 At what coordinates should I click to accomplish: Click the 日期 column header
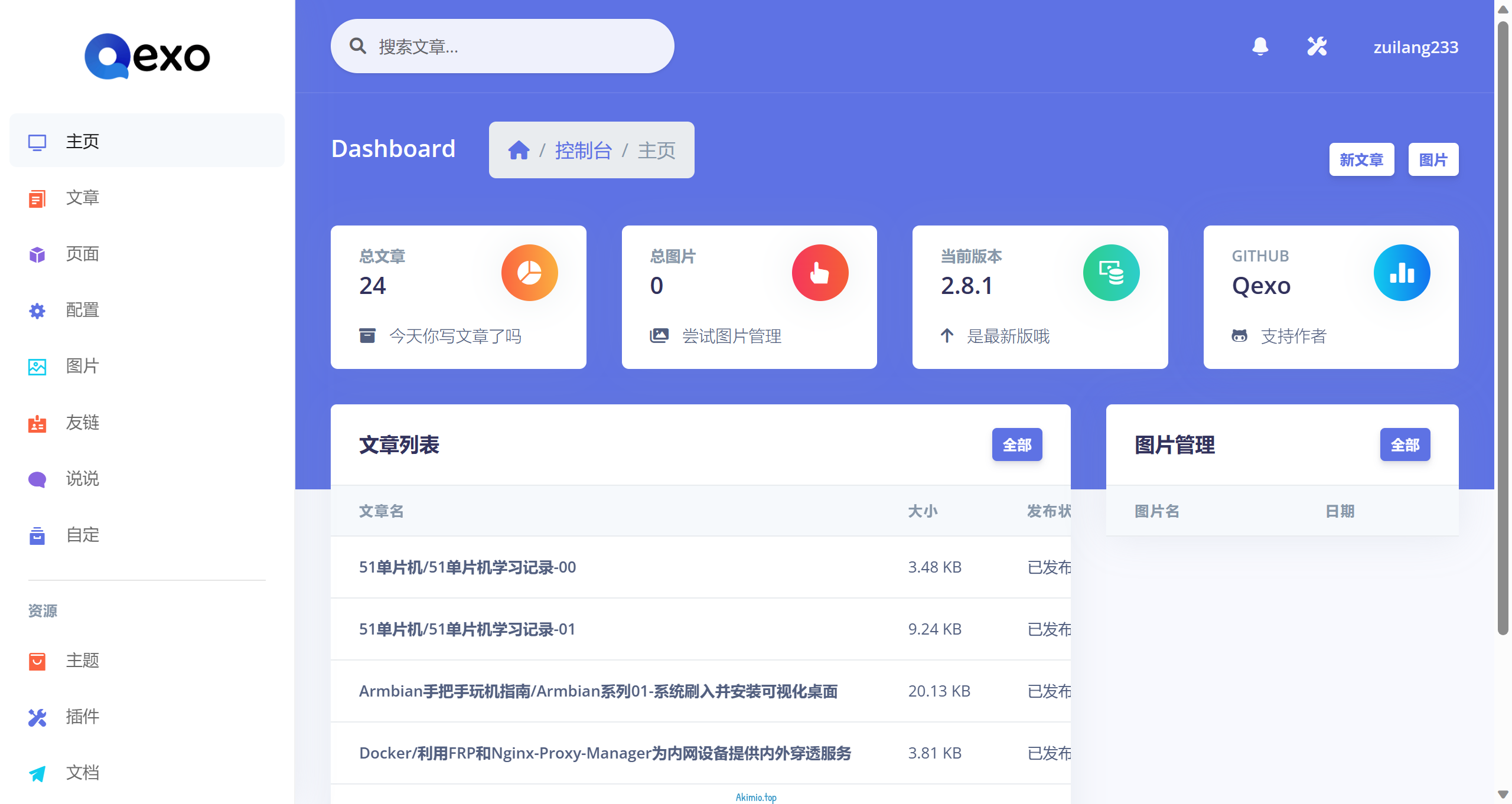point(1340,511)
